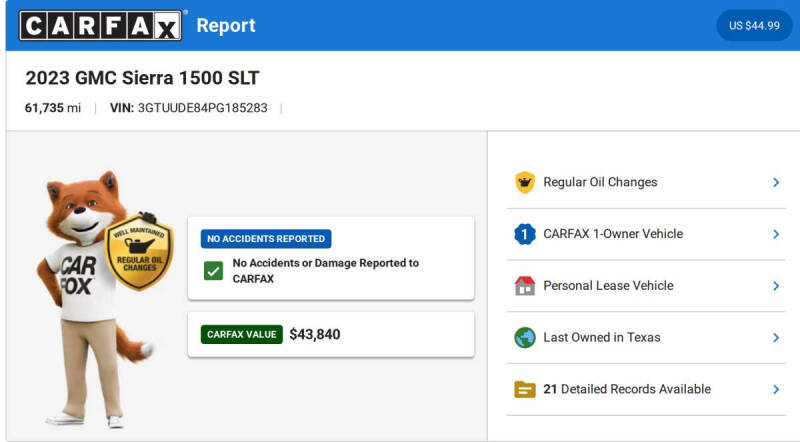Click the folder icon for Detailed Records
This screenshot has width=800, height=442.
[x=524, y=389]
